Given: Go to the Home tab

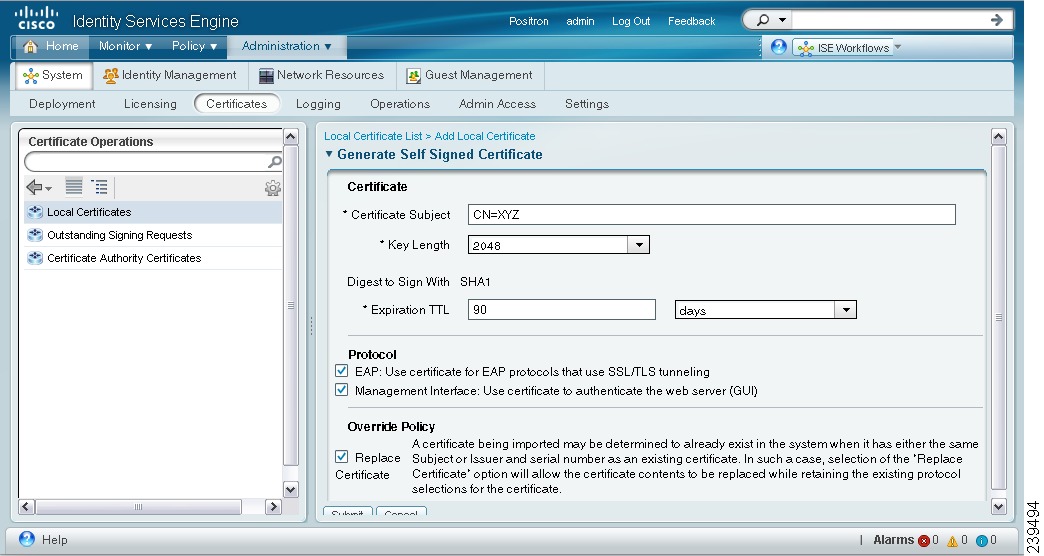Looking at the screenshot, I should (x=51, y=46).
